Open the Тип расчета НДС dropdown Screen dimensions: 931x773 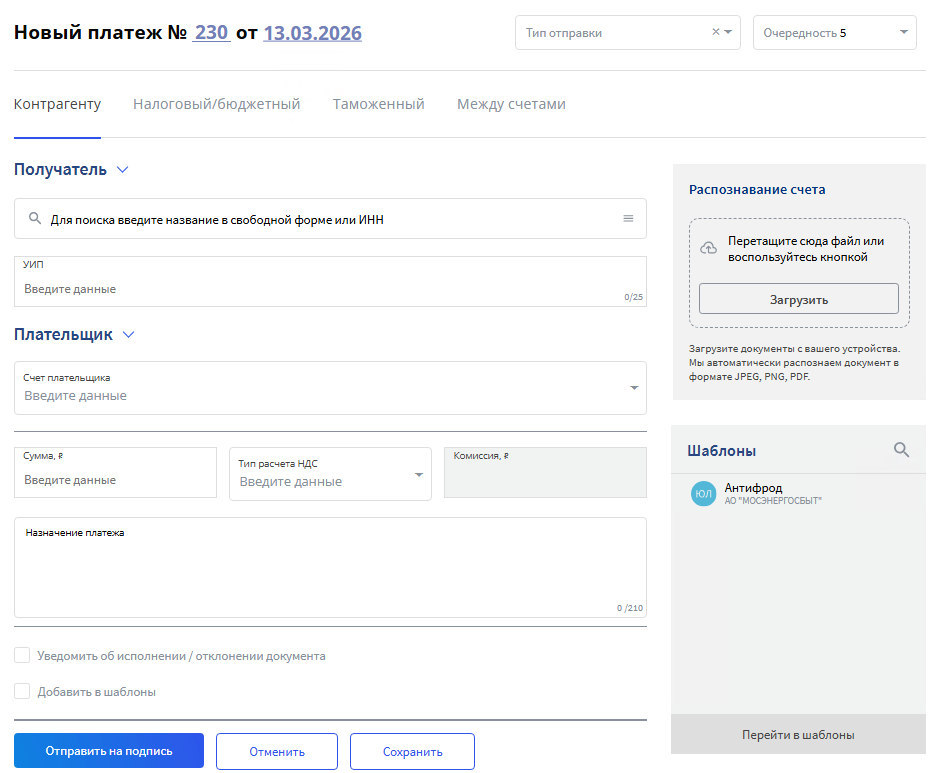click(330, 474)
